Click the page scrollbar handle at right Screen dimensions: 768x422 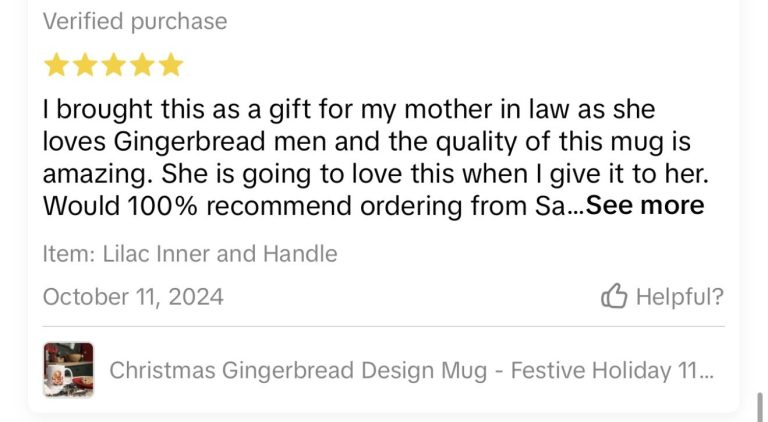[x=760, y=406]
